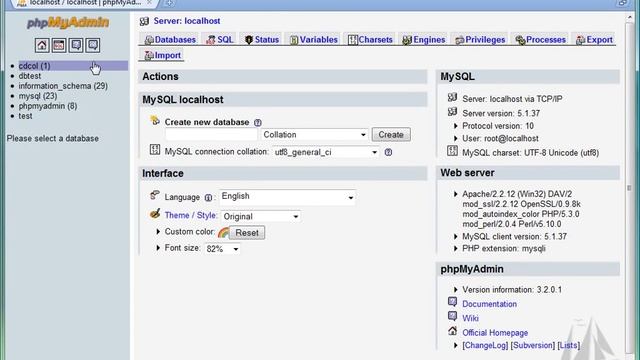
Task: Open the Theme dropdown showing Original
Action: [260, 217]
